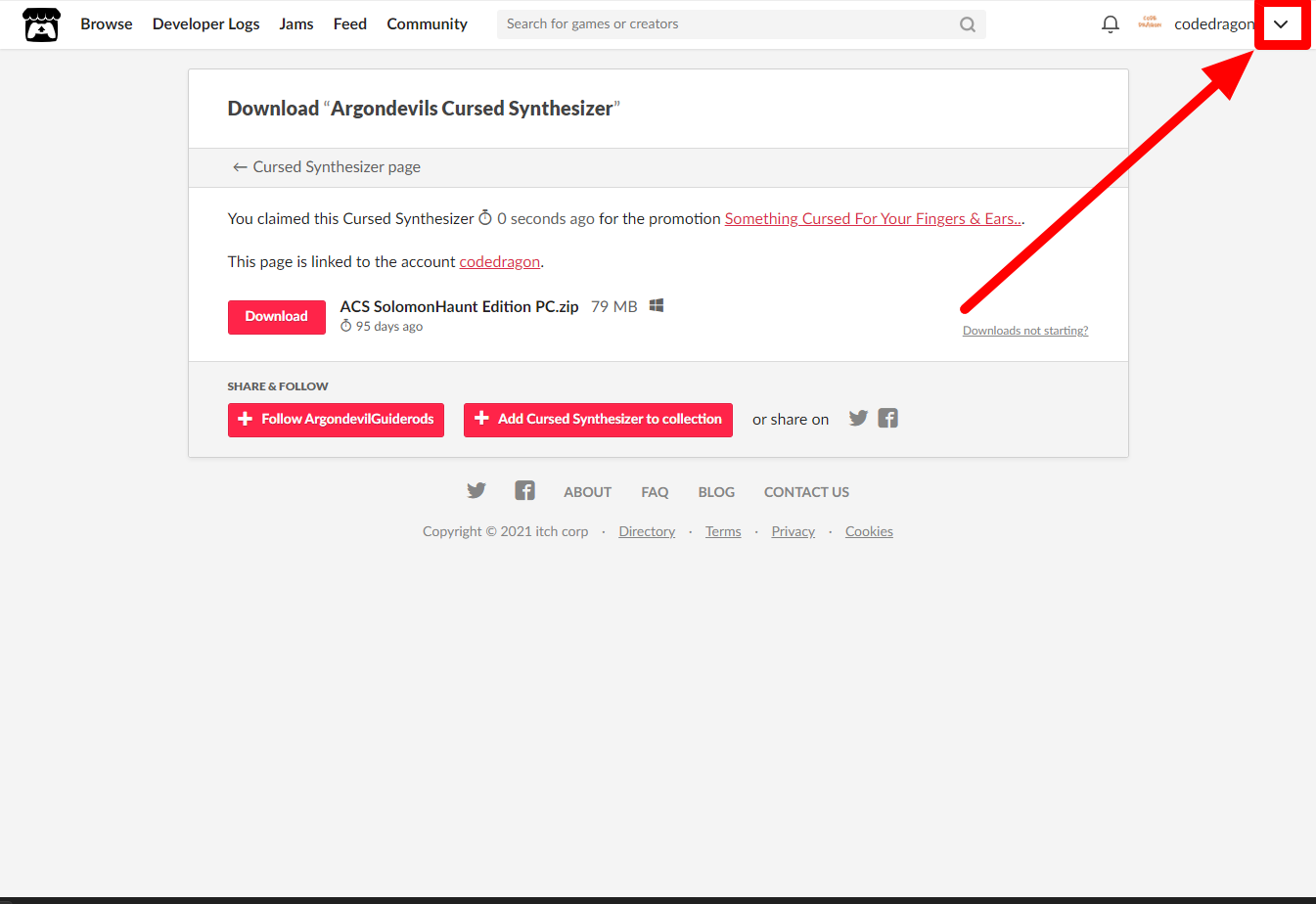Open the BLOG footer link
This screenshot has width=1316, height=904.
point(716,492)
